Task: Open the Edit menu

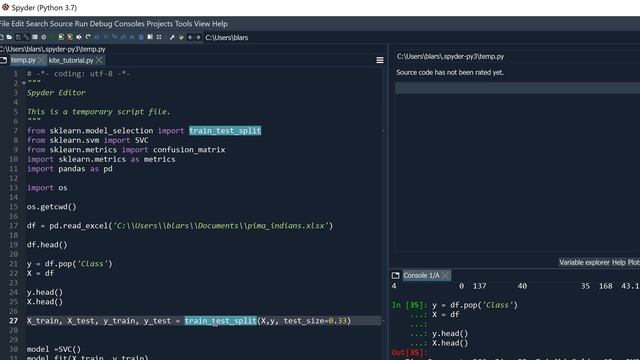Action: pos(18,24)
